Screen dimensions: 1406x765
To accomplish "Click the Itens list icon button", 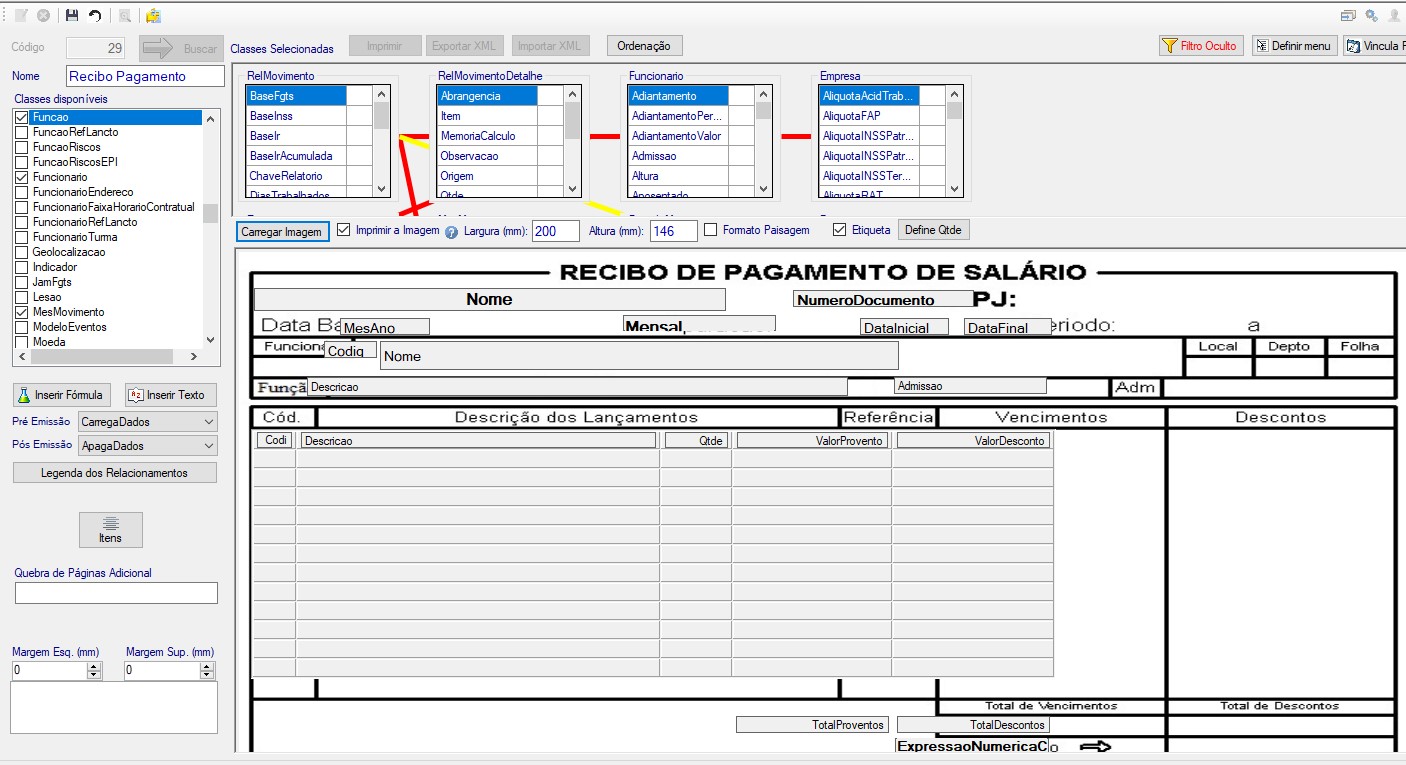I will pos(111,530).
